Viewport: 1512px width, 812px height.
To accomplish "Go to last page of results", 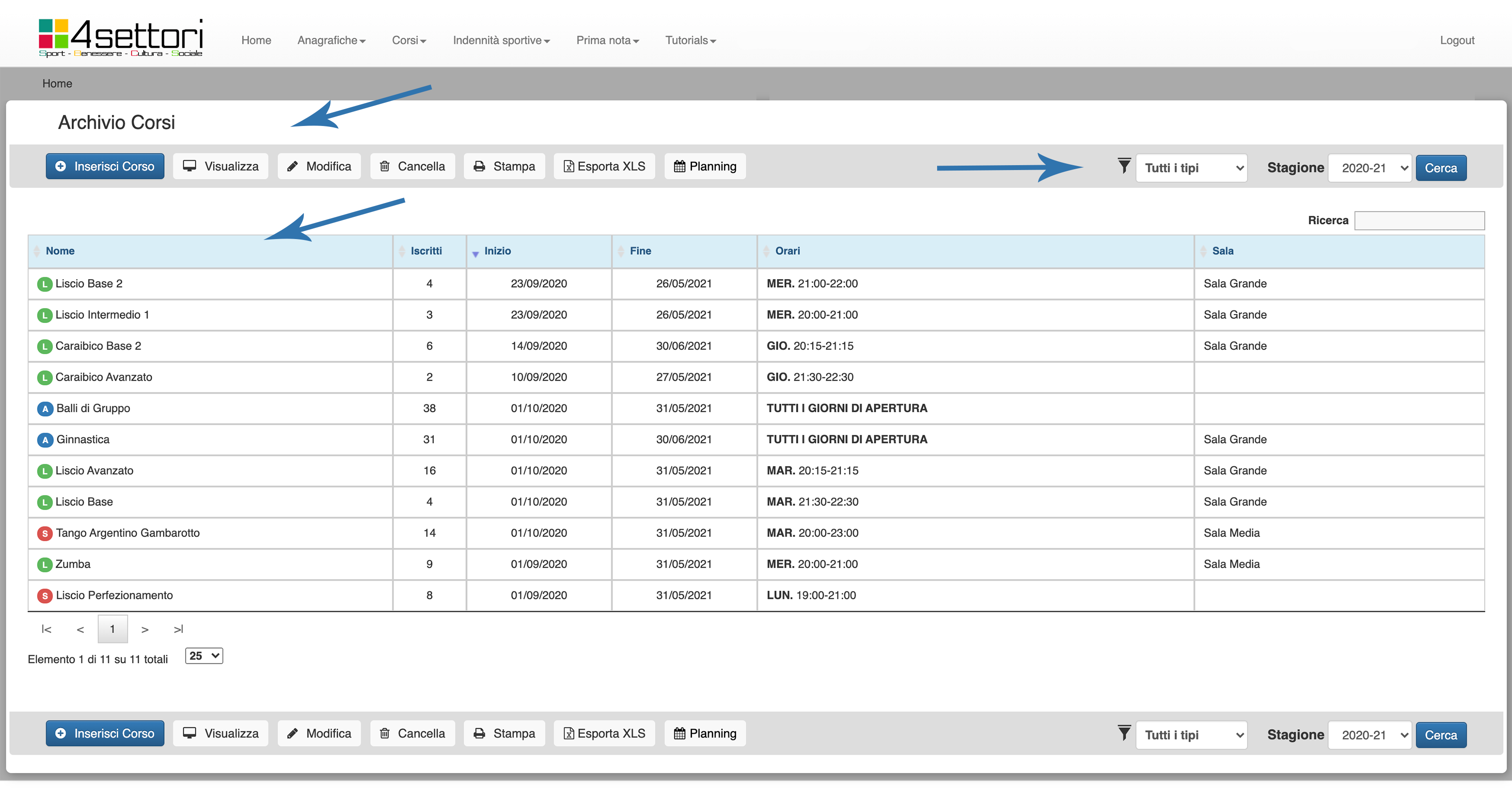I will tap(178, 629).
